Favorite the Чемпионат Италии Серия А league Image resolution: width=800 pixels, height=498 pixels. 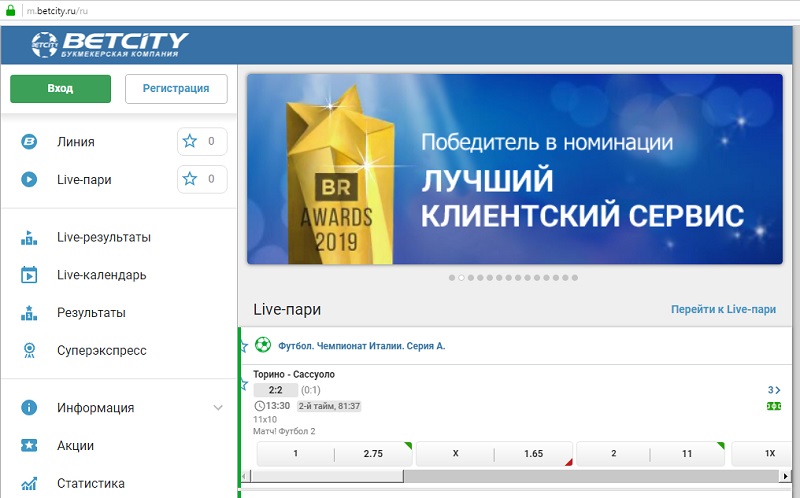coord(243,346)
